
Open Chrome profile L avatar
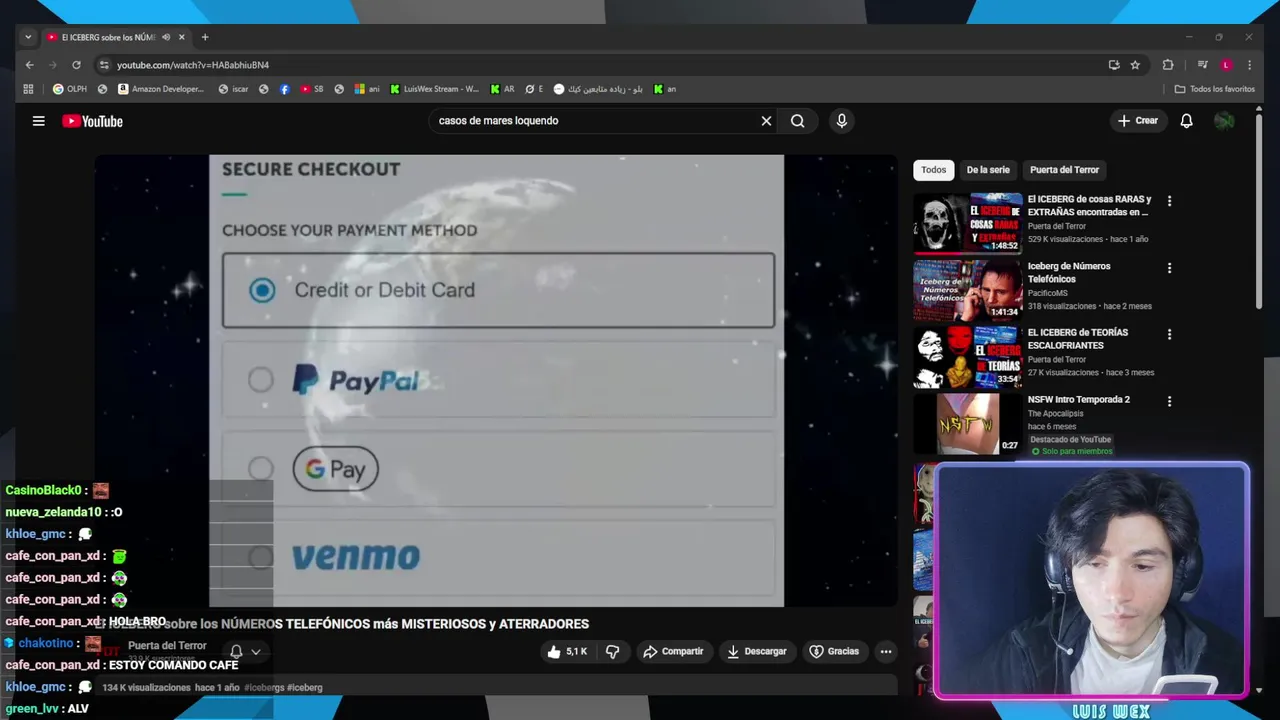[x=1226, y=65]
